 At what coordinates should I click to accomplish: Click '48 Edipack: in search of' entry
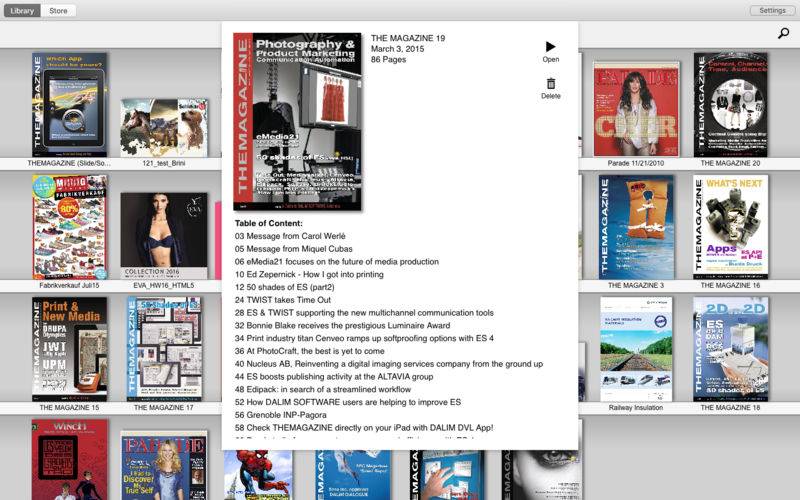323,389
